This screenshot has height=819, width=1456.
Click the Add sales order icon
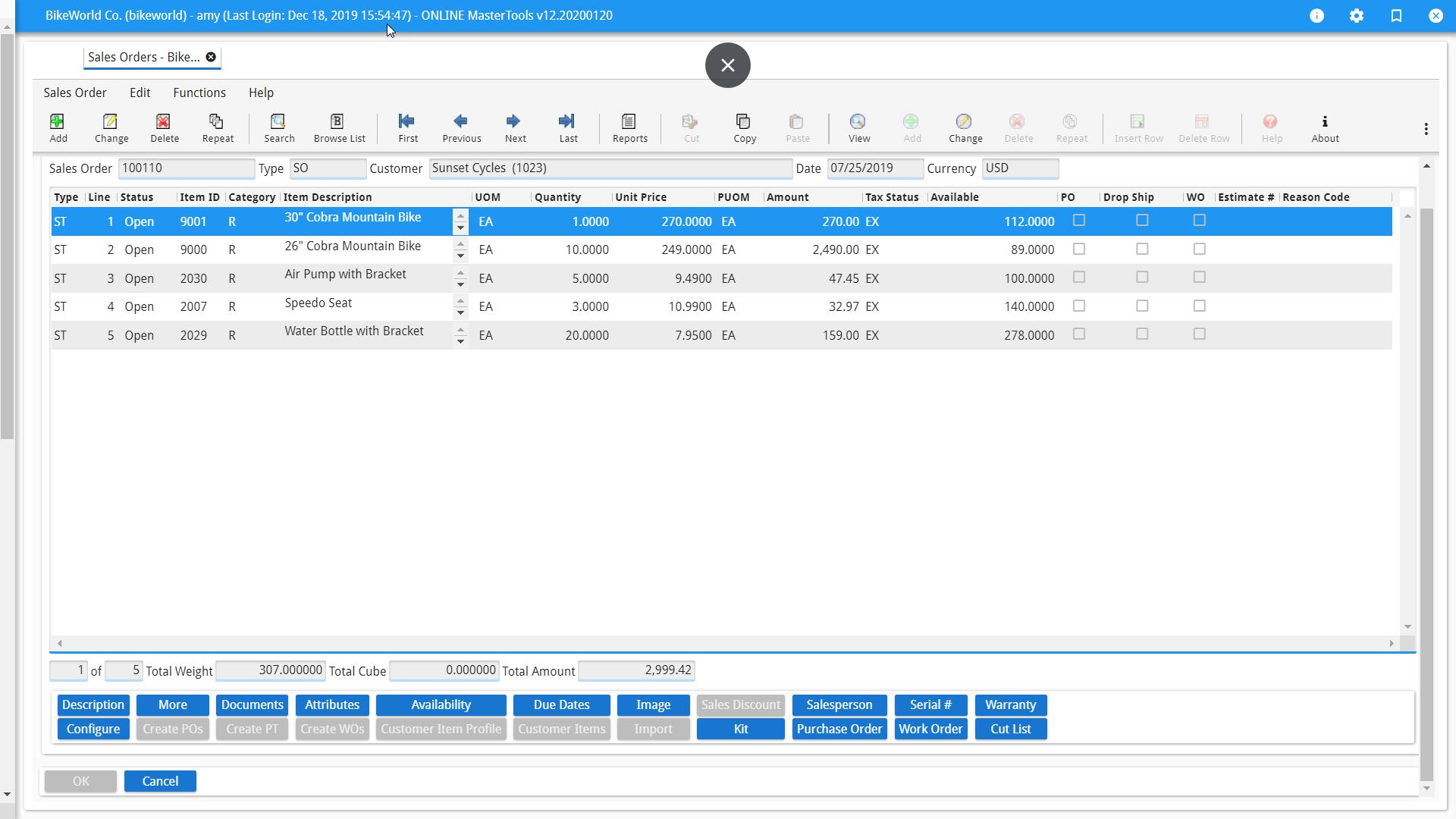point(58,127)
